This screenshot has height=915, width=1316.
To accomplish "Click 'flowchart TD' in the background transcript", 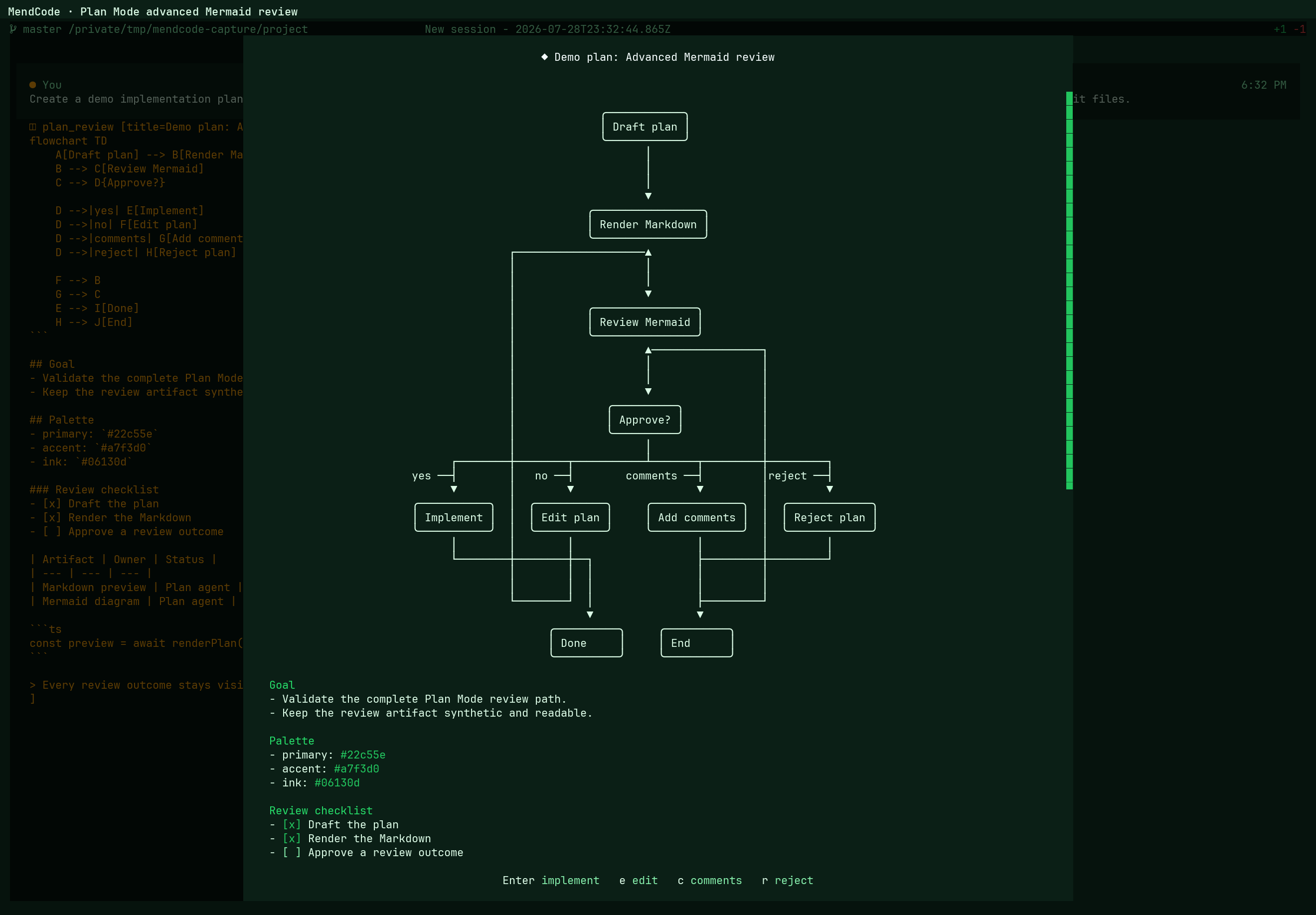I will point(68,141).
